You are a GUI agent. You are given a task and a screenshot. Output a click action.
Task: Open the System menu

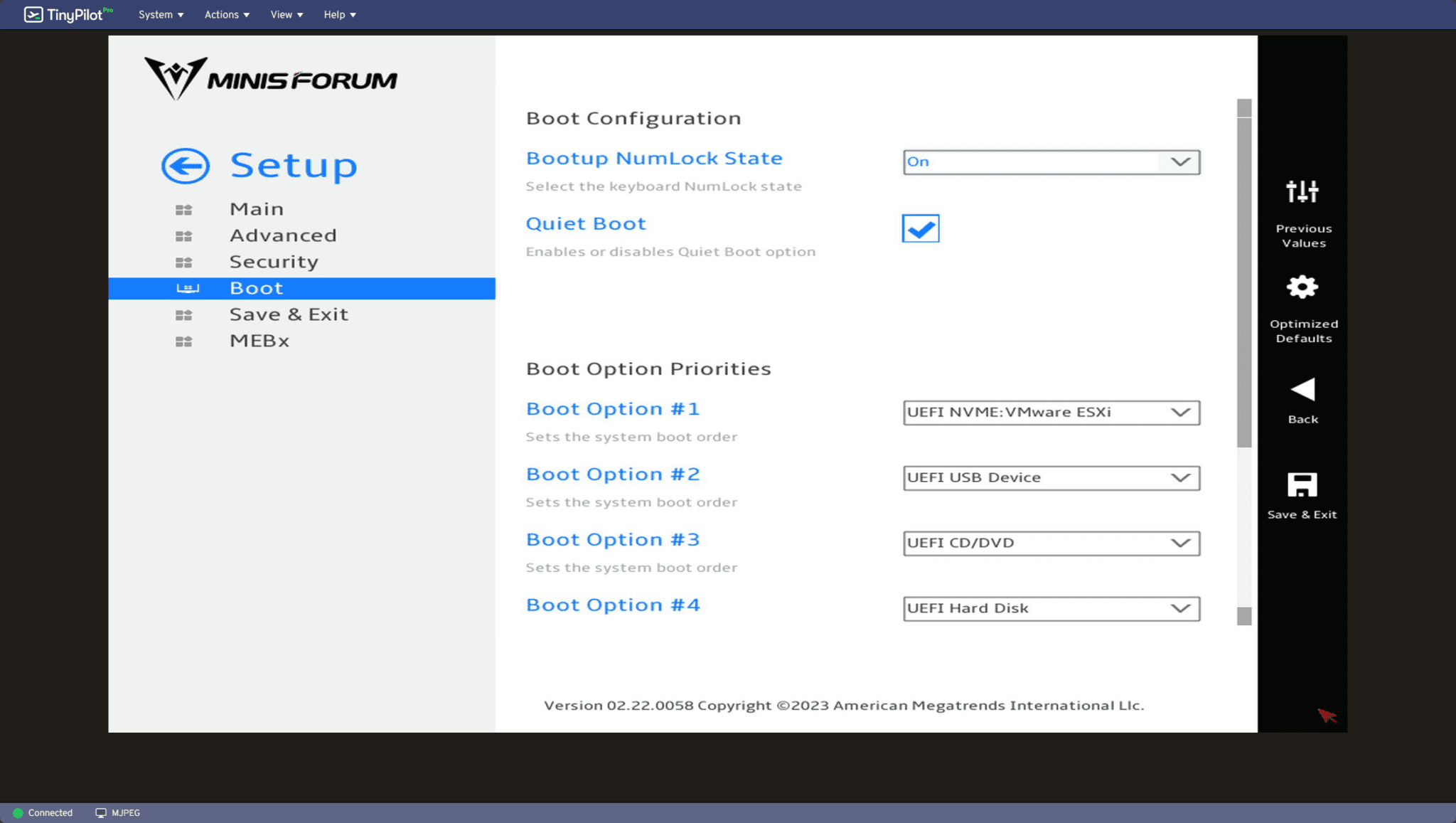(160, 14)
